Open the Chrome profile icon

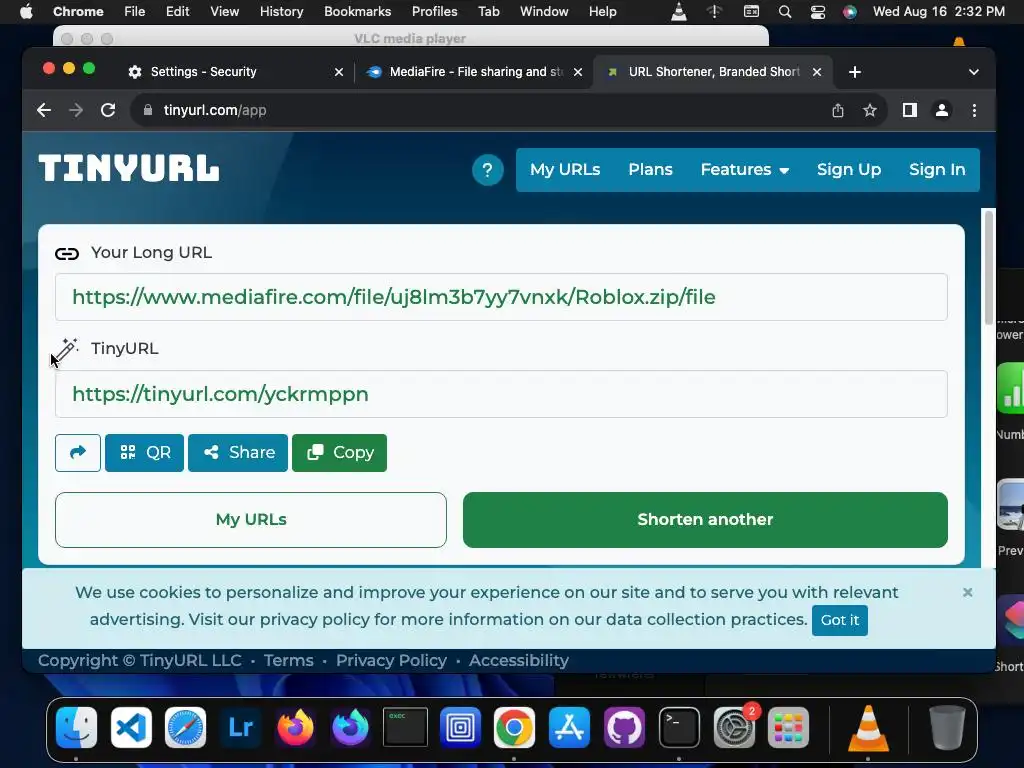click(942, 110)
